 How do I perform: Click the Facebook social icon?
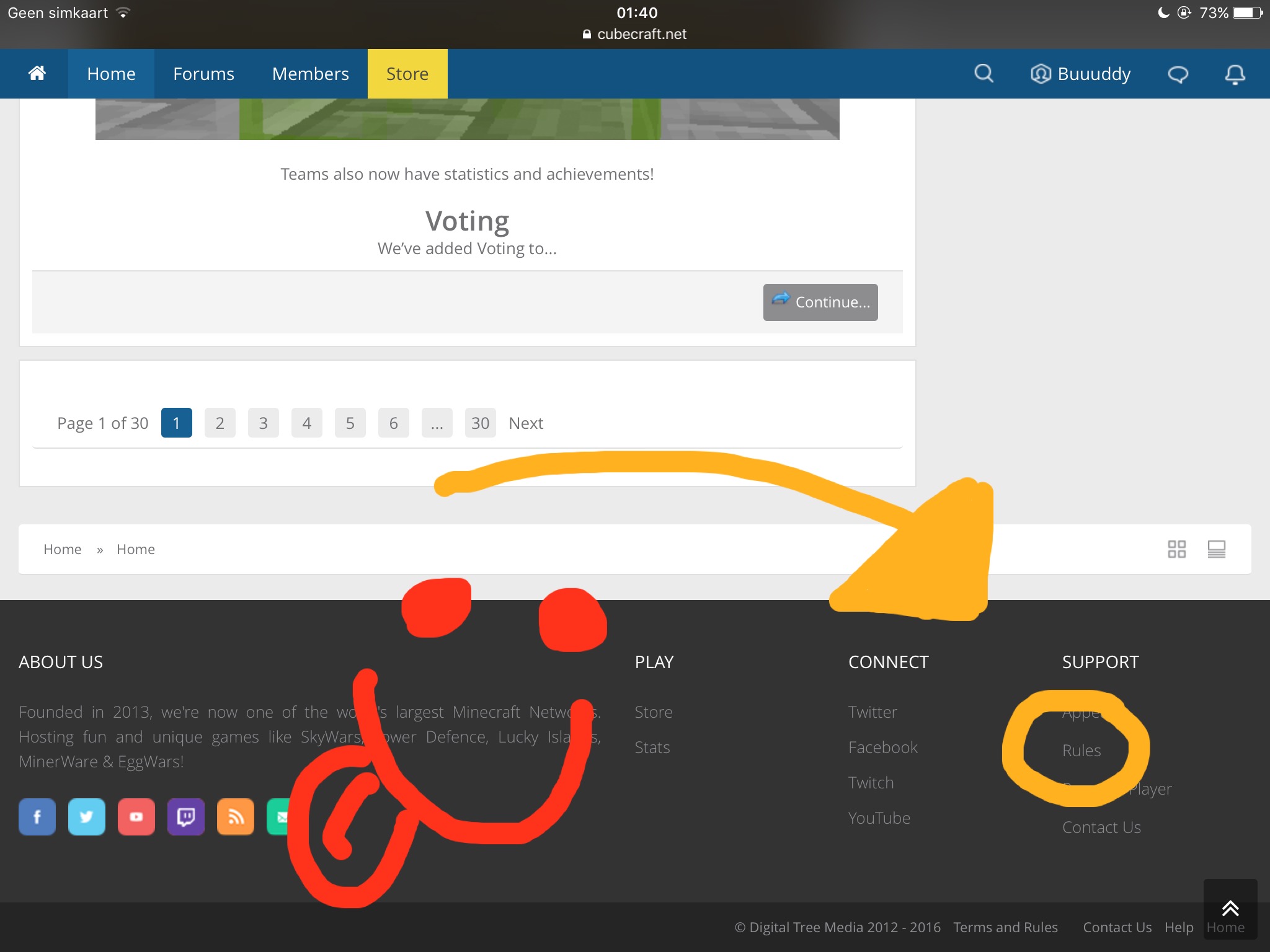pyautogui.click(x=37, y=817)
